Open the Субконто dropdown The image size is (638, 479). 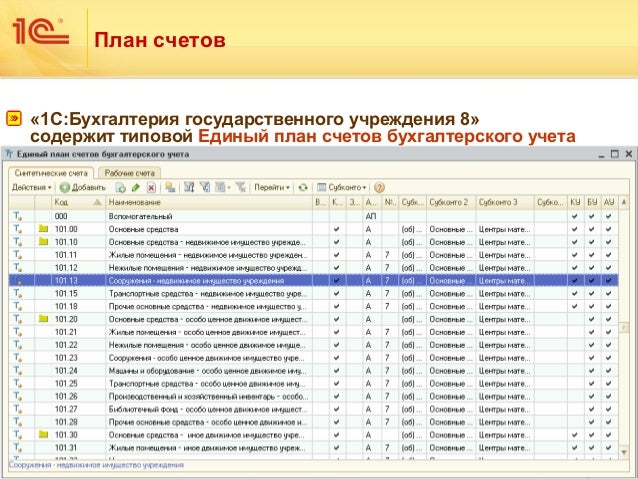342,188
